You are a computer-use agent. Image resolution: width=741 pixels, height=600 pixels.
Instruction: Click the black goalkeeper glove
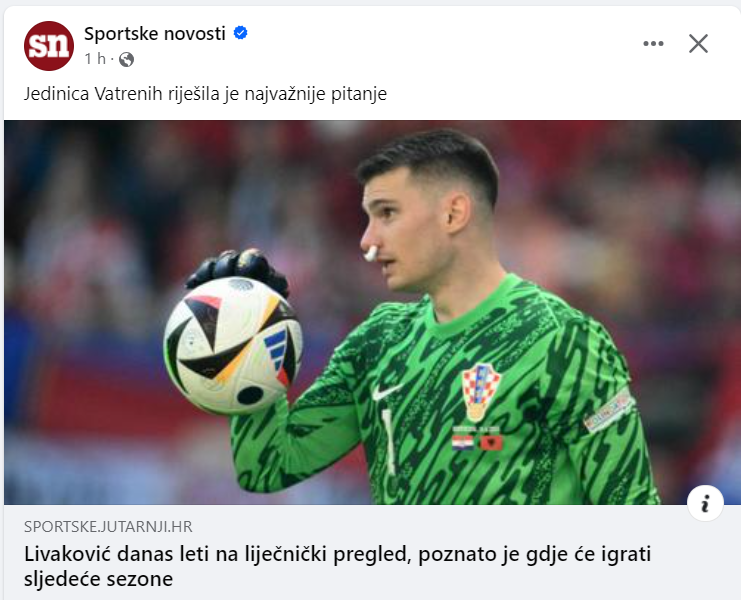click(237, 270)
